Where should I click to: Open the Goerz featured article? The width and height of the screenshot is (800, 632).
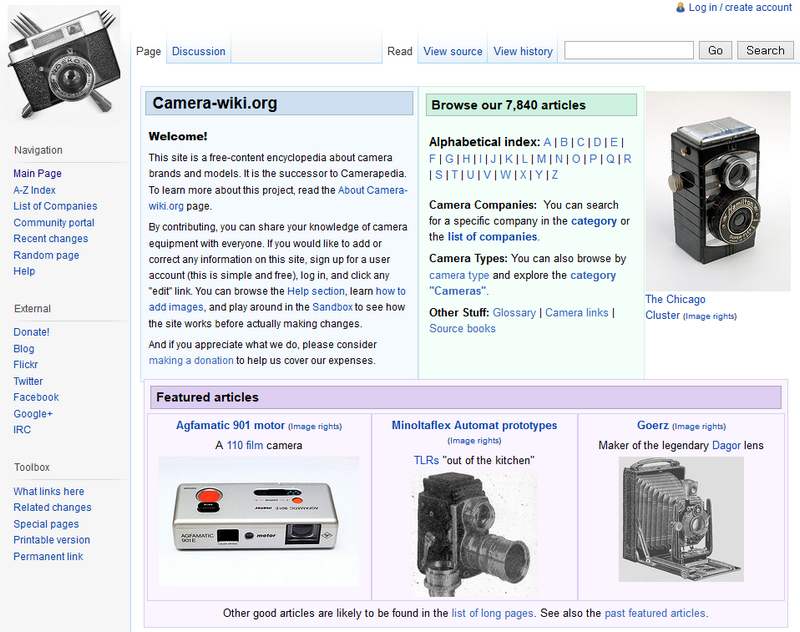(653, 425)
